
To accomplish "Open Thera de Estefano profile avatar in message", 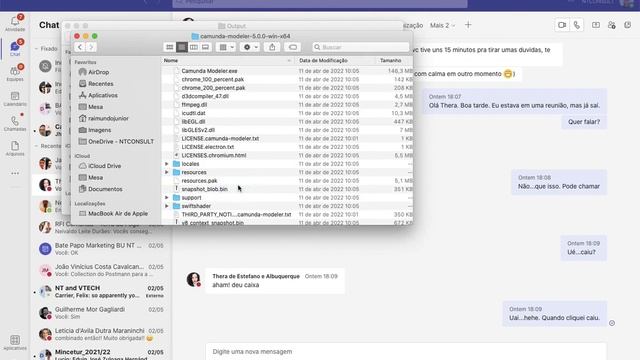I will (193, 279).
